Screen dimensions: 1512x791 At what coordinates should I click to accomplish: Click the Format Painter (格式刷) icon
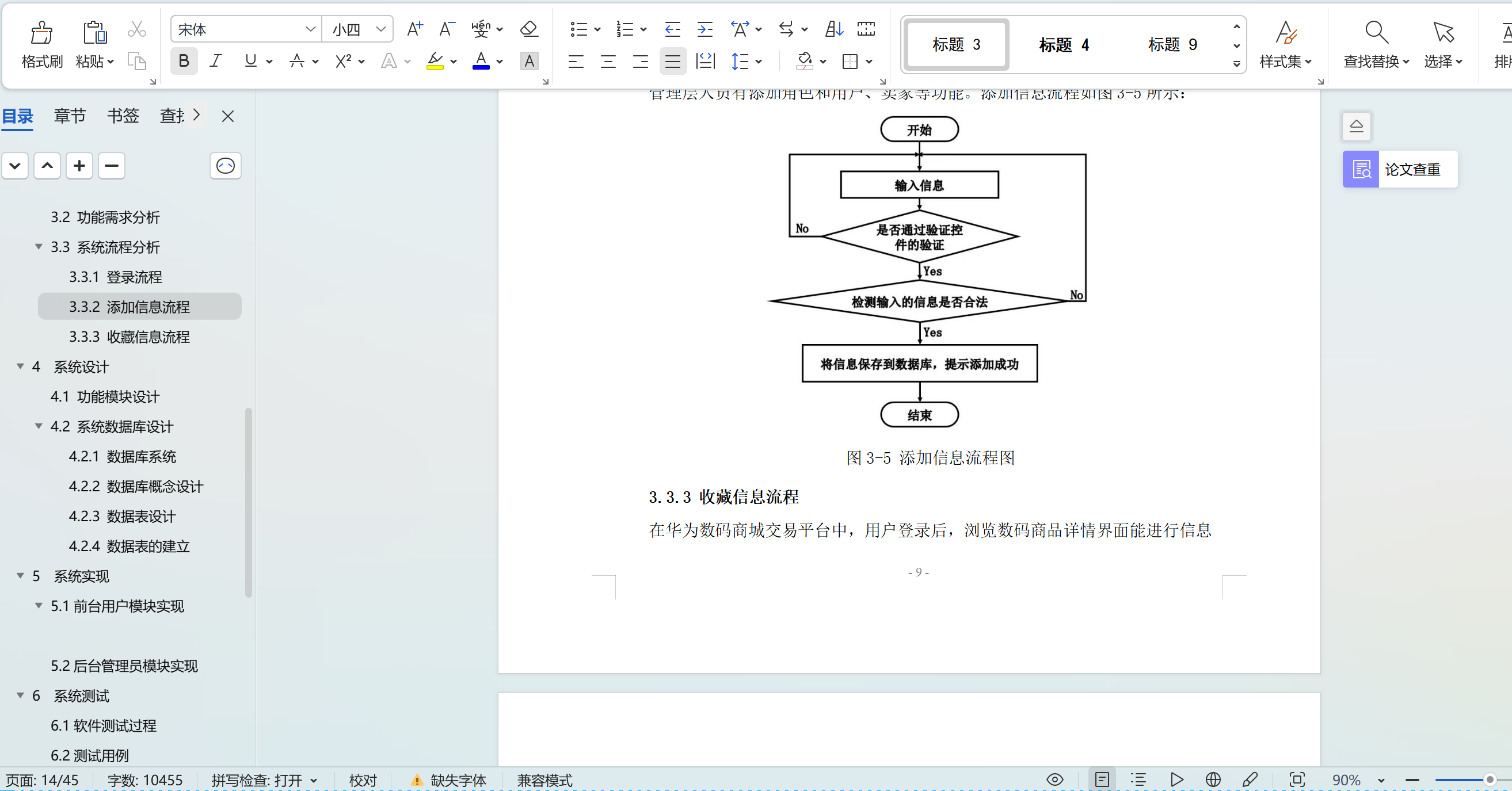(x=41, y=33)
